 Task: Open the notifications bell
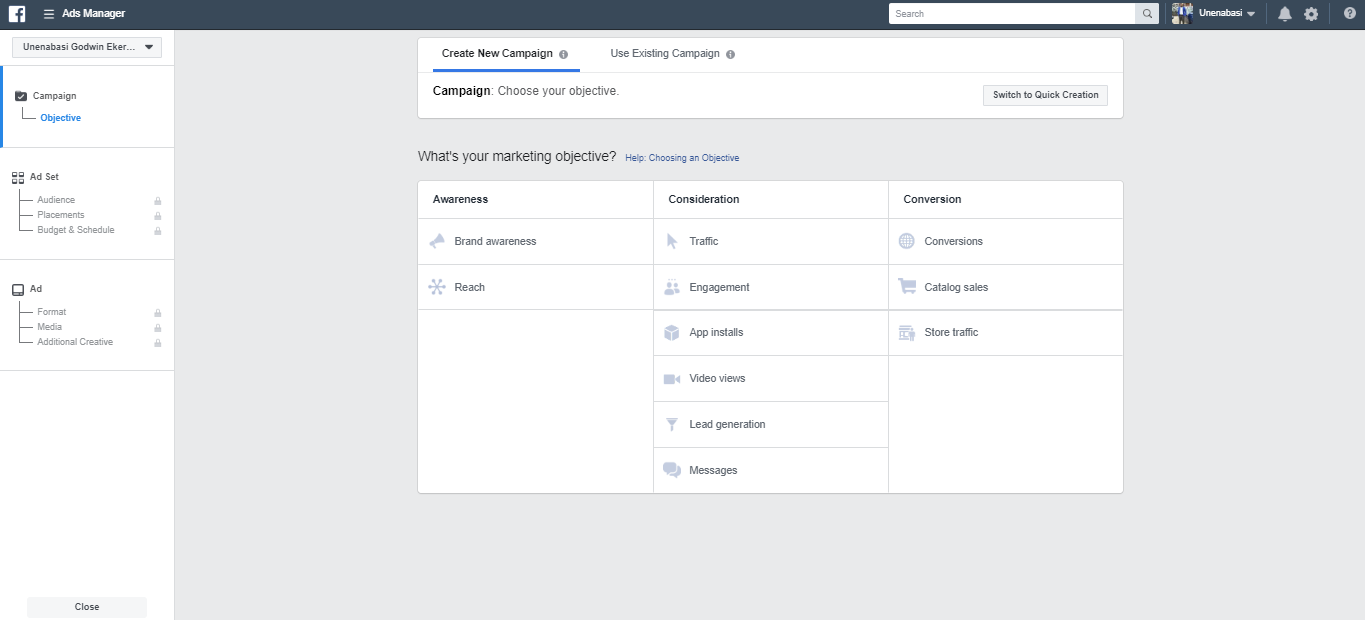[x=1285, y=14]
